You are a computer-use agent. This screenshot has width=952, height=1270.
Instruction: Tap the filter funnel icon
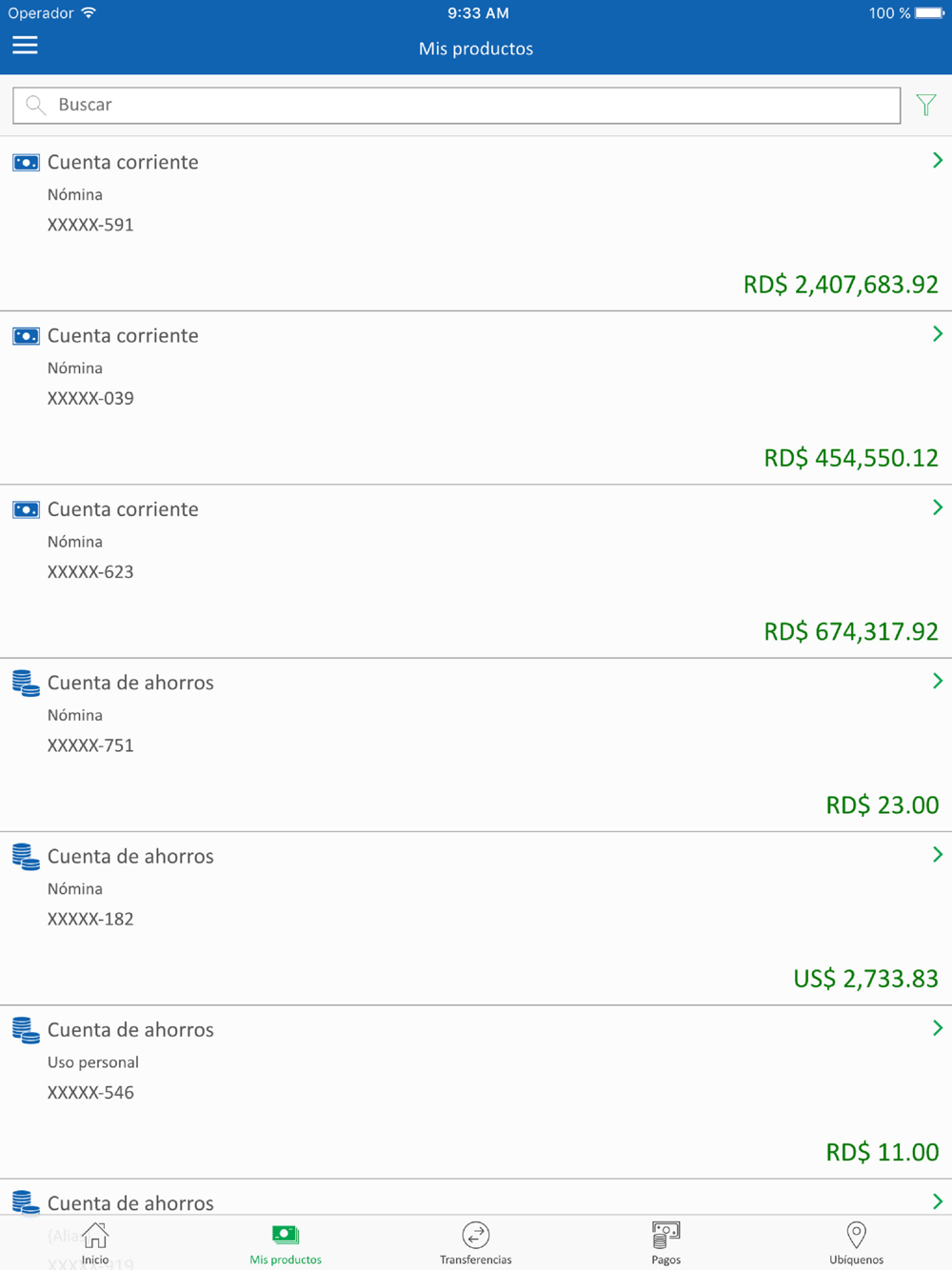point(925,105)
